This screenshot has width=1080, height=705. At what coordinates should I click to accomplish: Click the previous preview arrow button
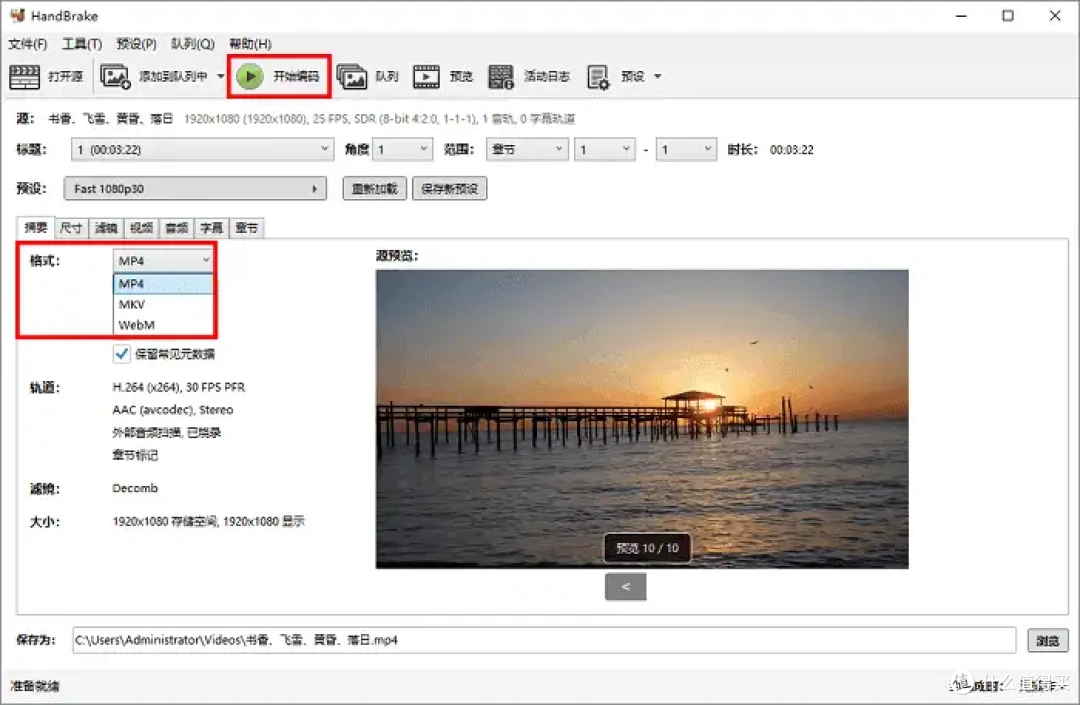pos(625,587)
